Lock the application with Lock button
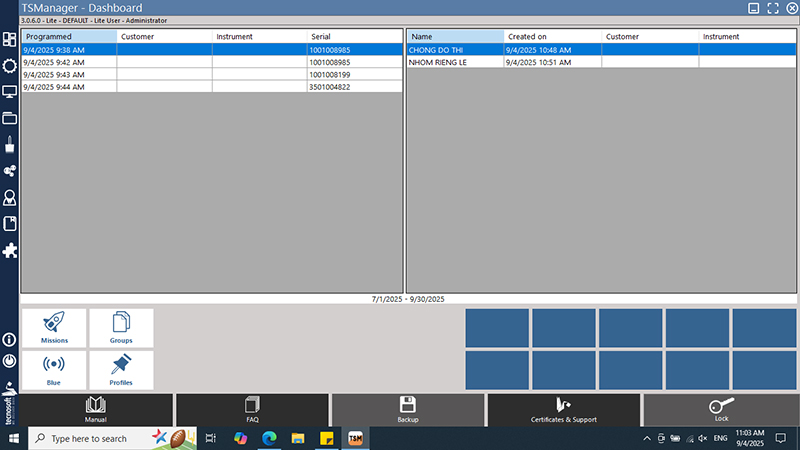 (720, 410)
